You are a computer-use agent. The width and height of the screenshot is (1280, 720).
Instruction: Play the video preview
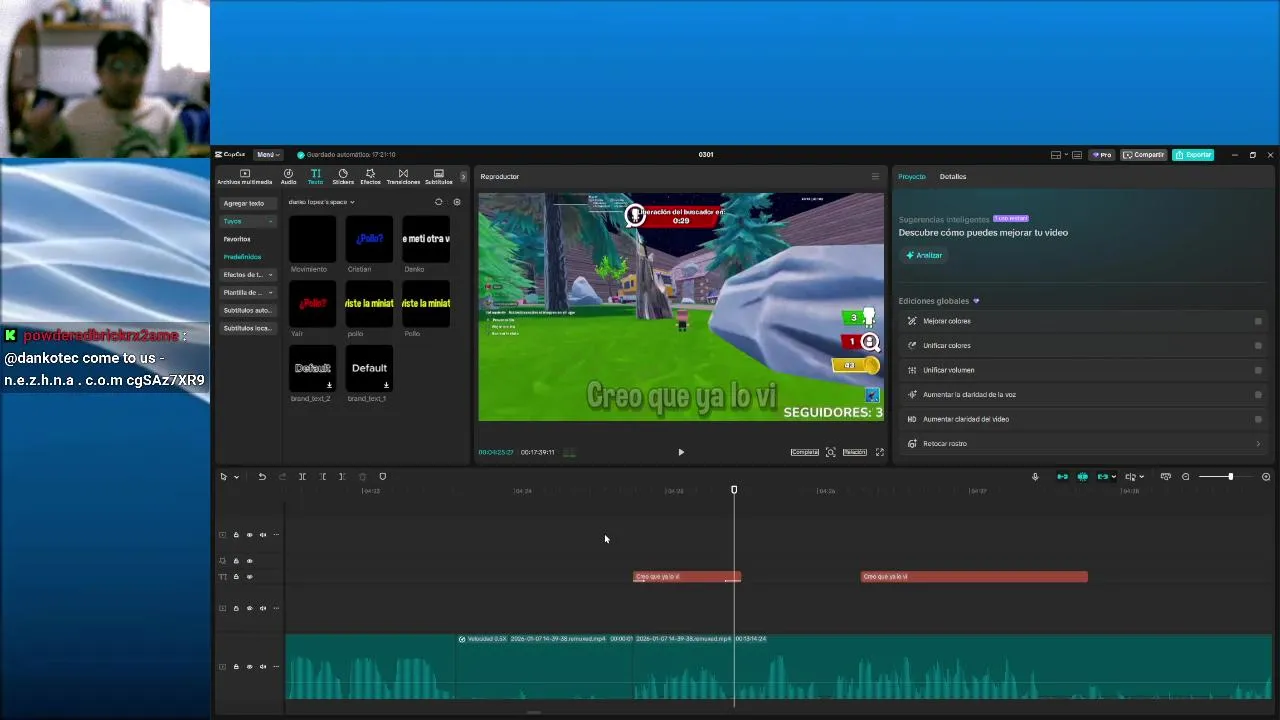(681, 452)
